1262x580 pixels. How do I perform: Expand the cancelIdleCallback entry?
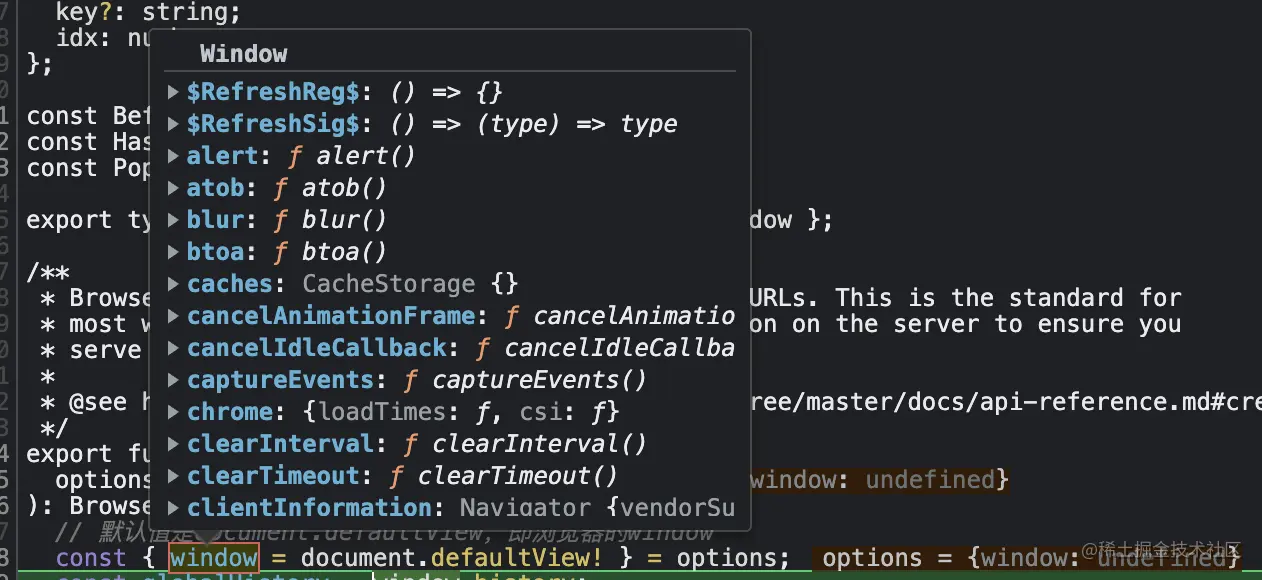click(x=175, y=349)
